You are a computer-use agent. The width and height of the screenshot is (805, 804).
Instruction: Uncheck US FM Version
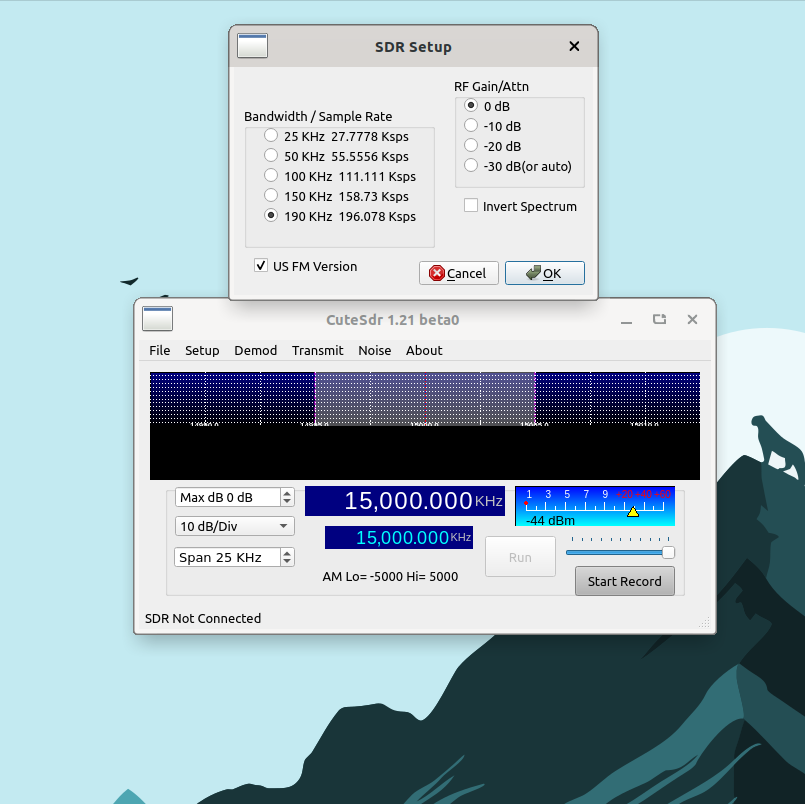coord(261,266)
